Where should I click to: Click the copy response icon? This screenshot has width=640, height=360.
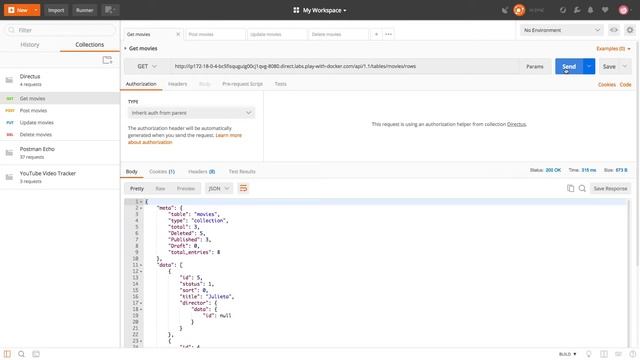[570, 188]
